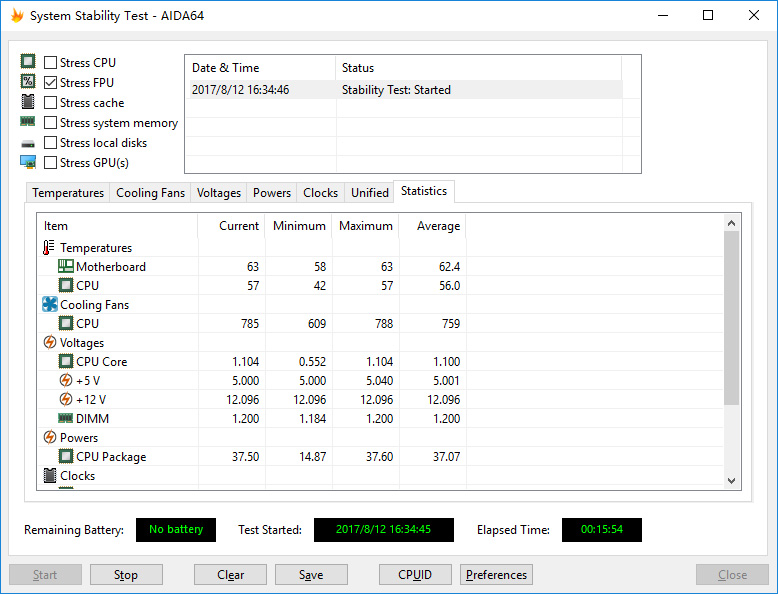
Task: Open the CPUID panel button
Action: [415, 575]
